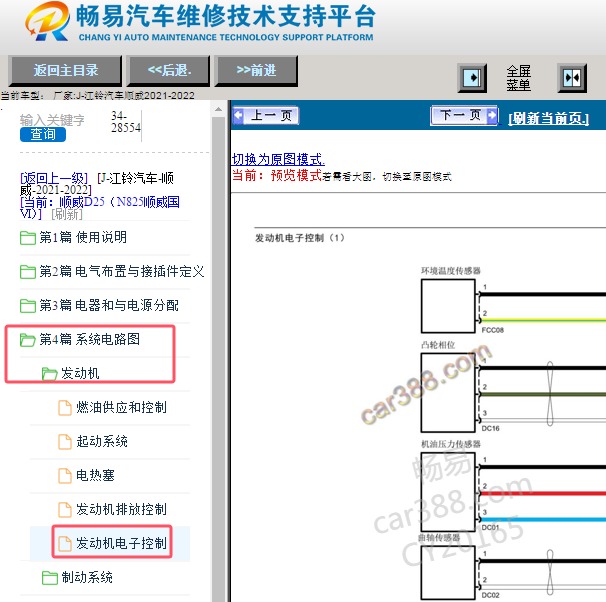The height and width of the screenshot is (602, 606).
Task: Click 机油压力传感器 component box in diagram
Action: pos(448,491)
